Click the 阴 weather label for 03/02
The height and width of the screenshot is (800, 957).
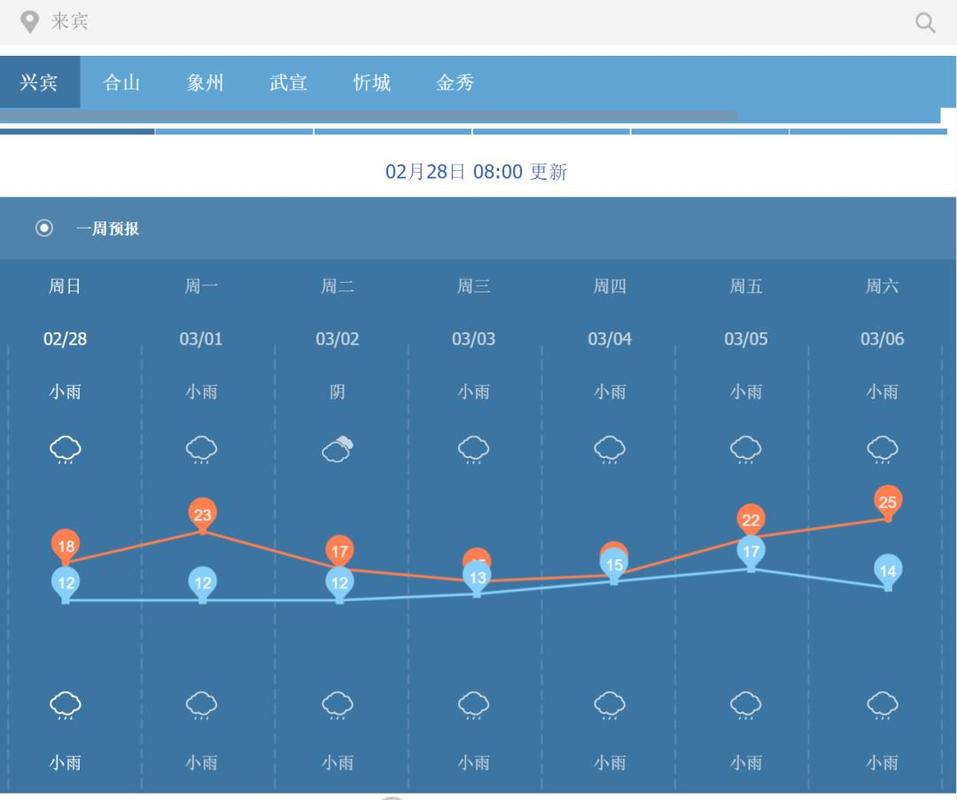click(338, 391)
